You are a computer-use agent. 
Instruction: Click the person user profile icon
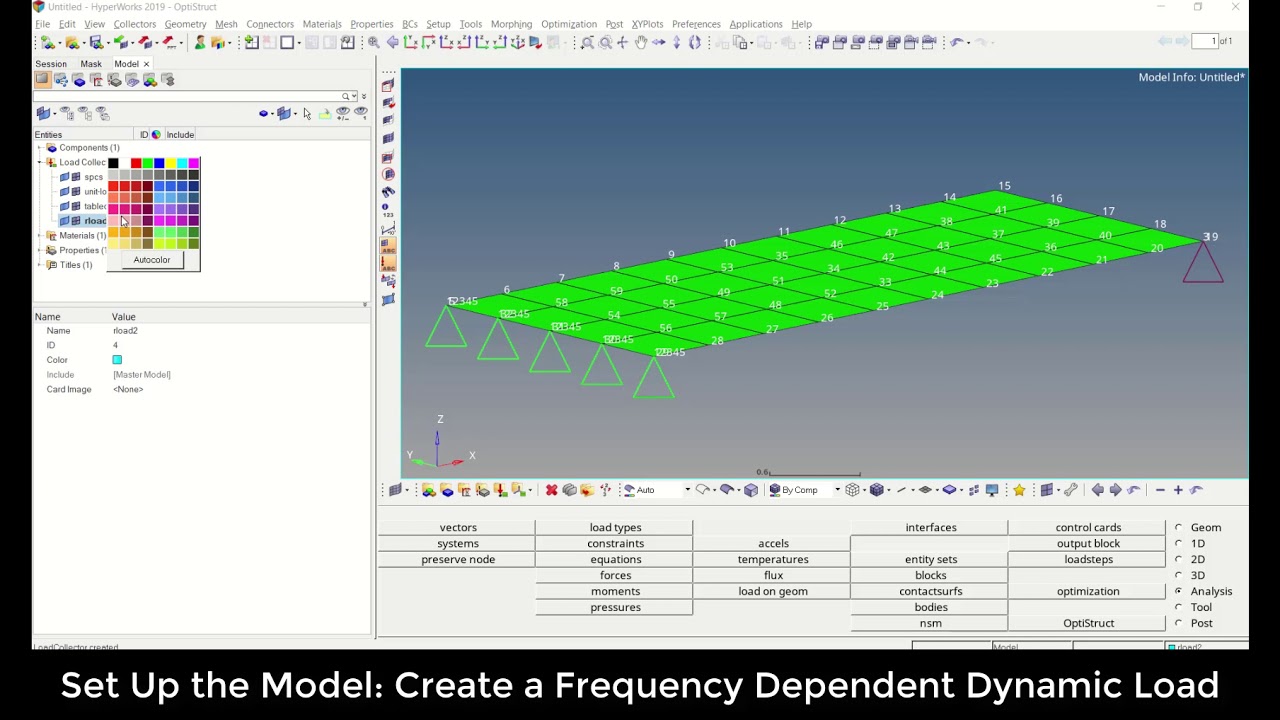pos(200,42)
